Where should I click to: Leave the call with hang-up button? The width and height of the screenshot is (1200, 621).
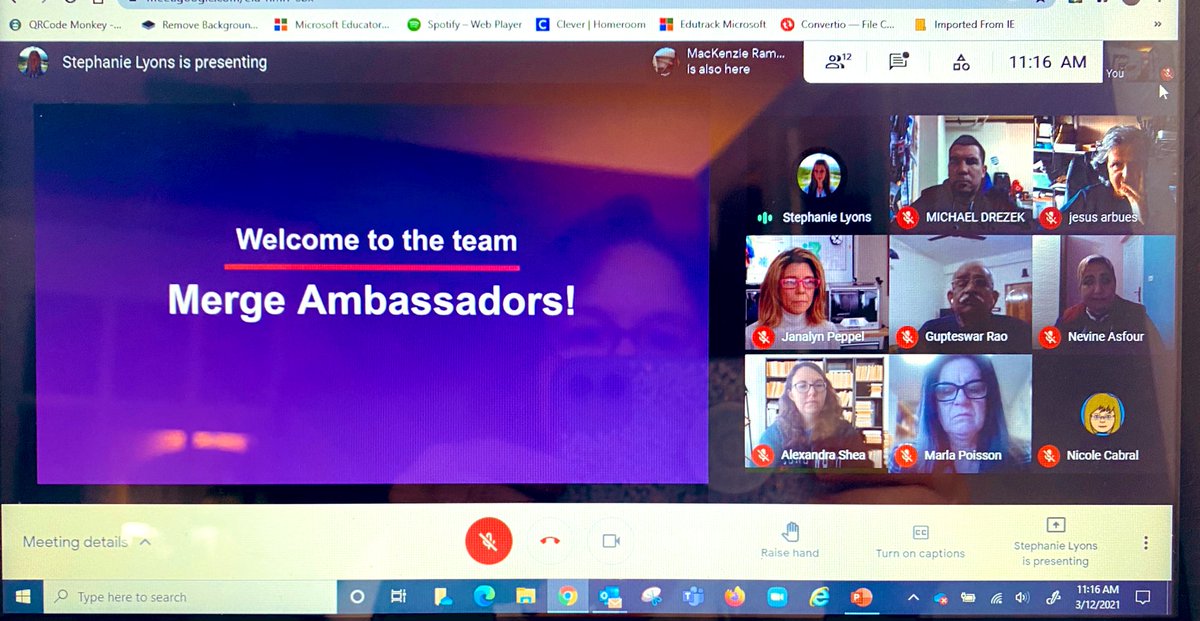click(550, 541)
